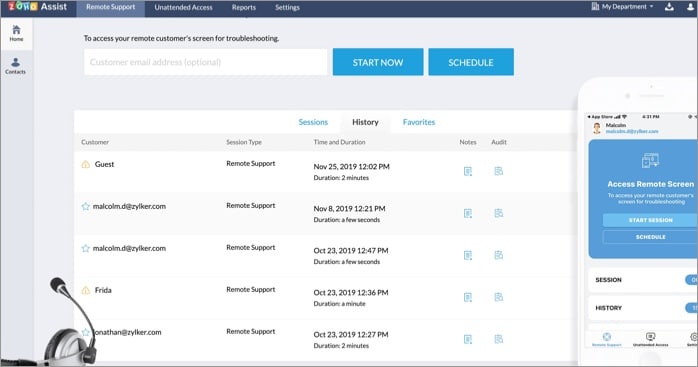This screenshot has width=698, height=367.
Task: Click the warning icon beside Guest
Action: point(85,164)
